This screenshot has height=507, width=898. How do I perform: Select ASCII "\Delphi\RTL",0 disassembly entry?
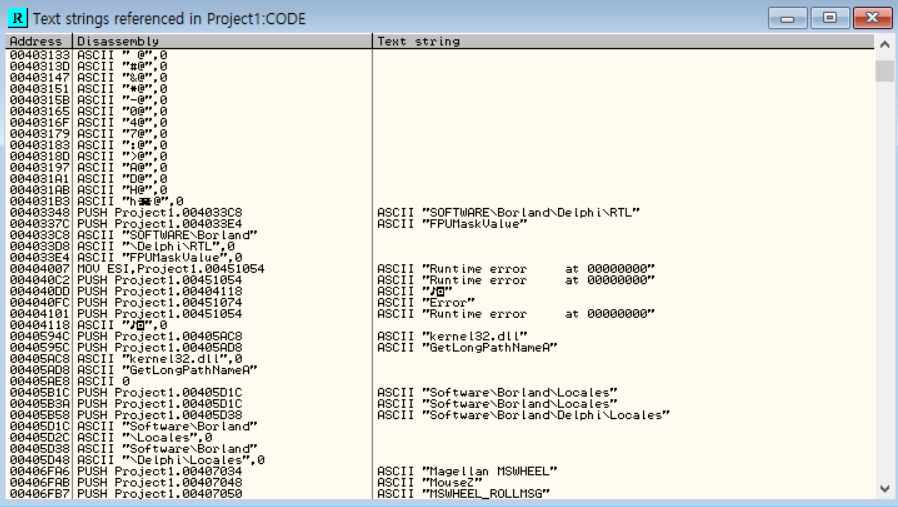click(x=156, y=246)
